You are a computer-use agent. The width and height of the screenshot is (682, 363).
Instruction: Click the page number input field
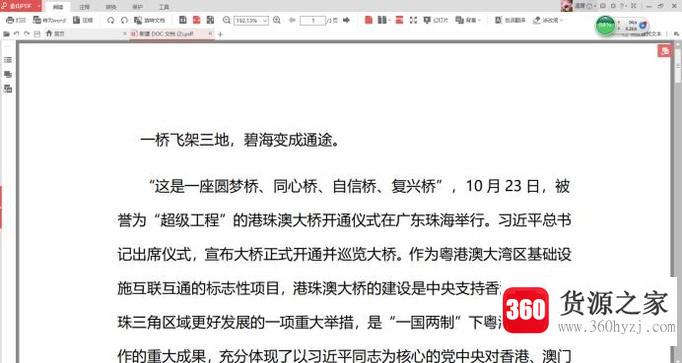(313, 20)
